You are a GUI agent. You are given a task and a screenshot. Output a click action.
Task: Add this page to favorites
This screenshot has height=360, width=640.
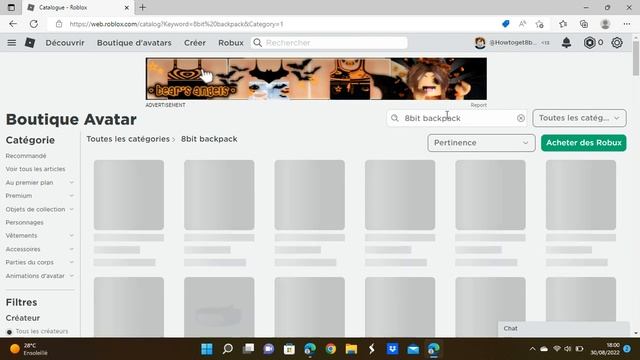point(540,24)
